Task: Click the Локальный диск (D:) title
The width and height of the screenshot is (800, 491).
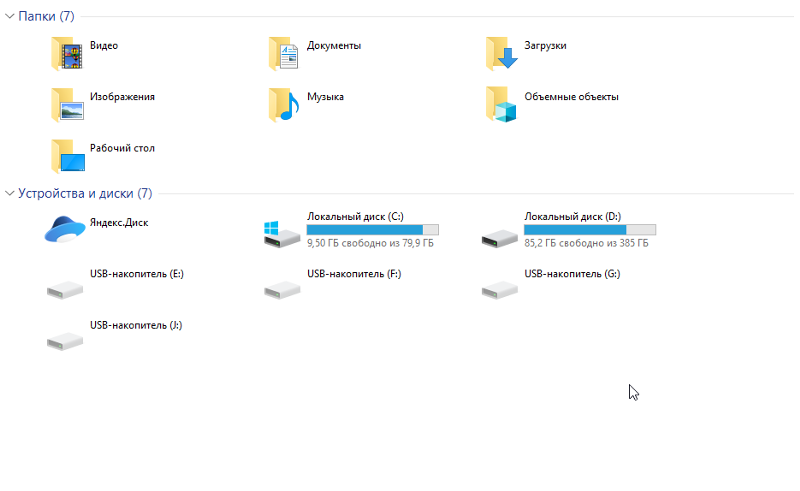Action: 572,216
